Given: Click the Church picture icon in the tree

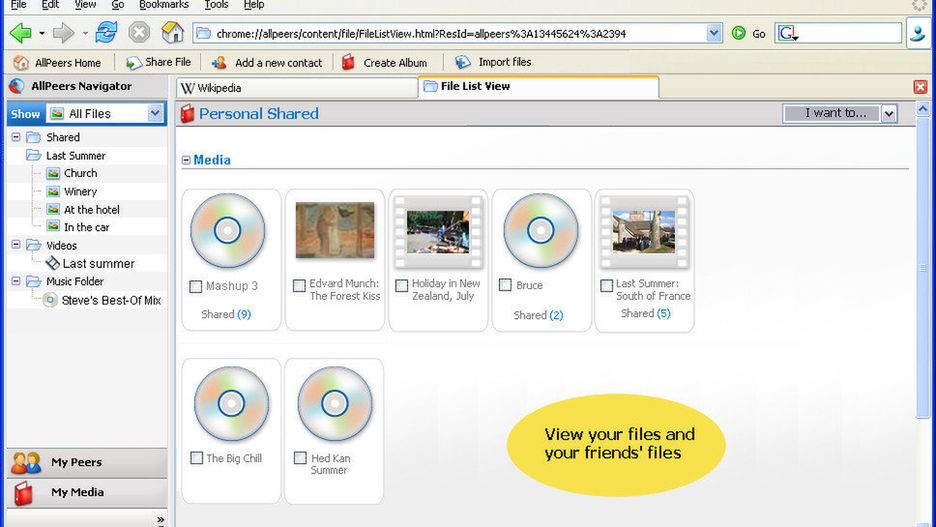Looking at the screenshot, I should pyautogui.click(x=53, y=173).
